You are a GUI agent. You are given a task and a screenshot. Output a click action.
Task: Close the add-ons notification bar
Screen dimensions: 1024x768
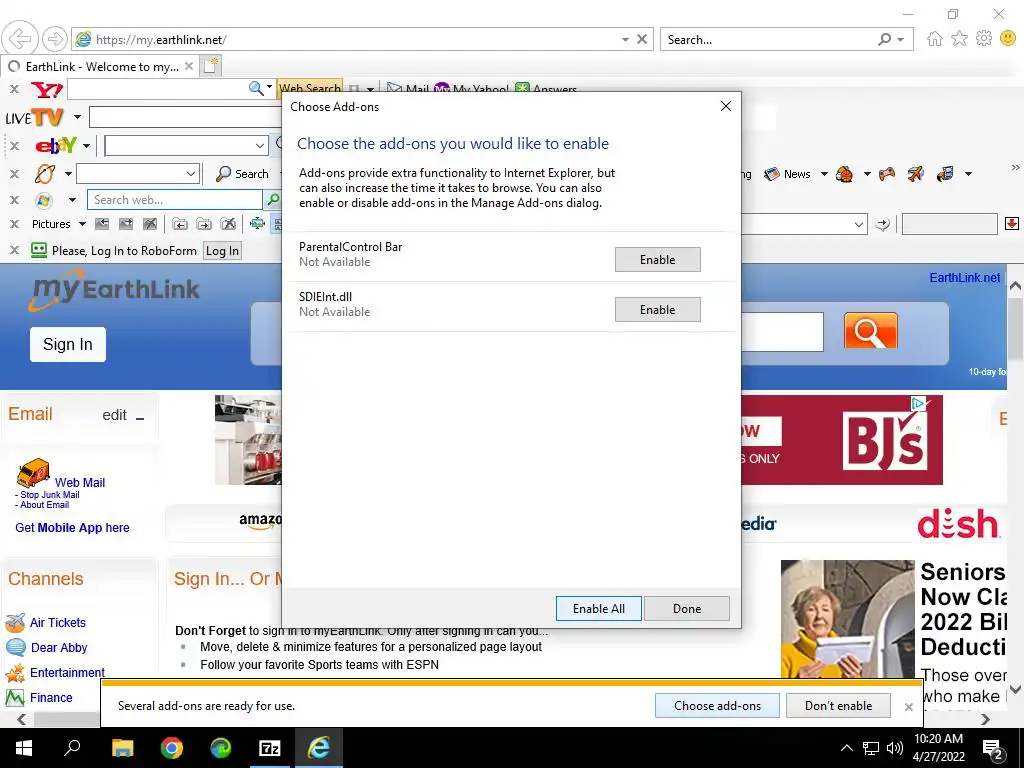pos(908,707)
